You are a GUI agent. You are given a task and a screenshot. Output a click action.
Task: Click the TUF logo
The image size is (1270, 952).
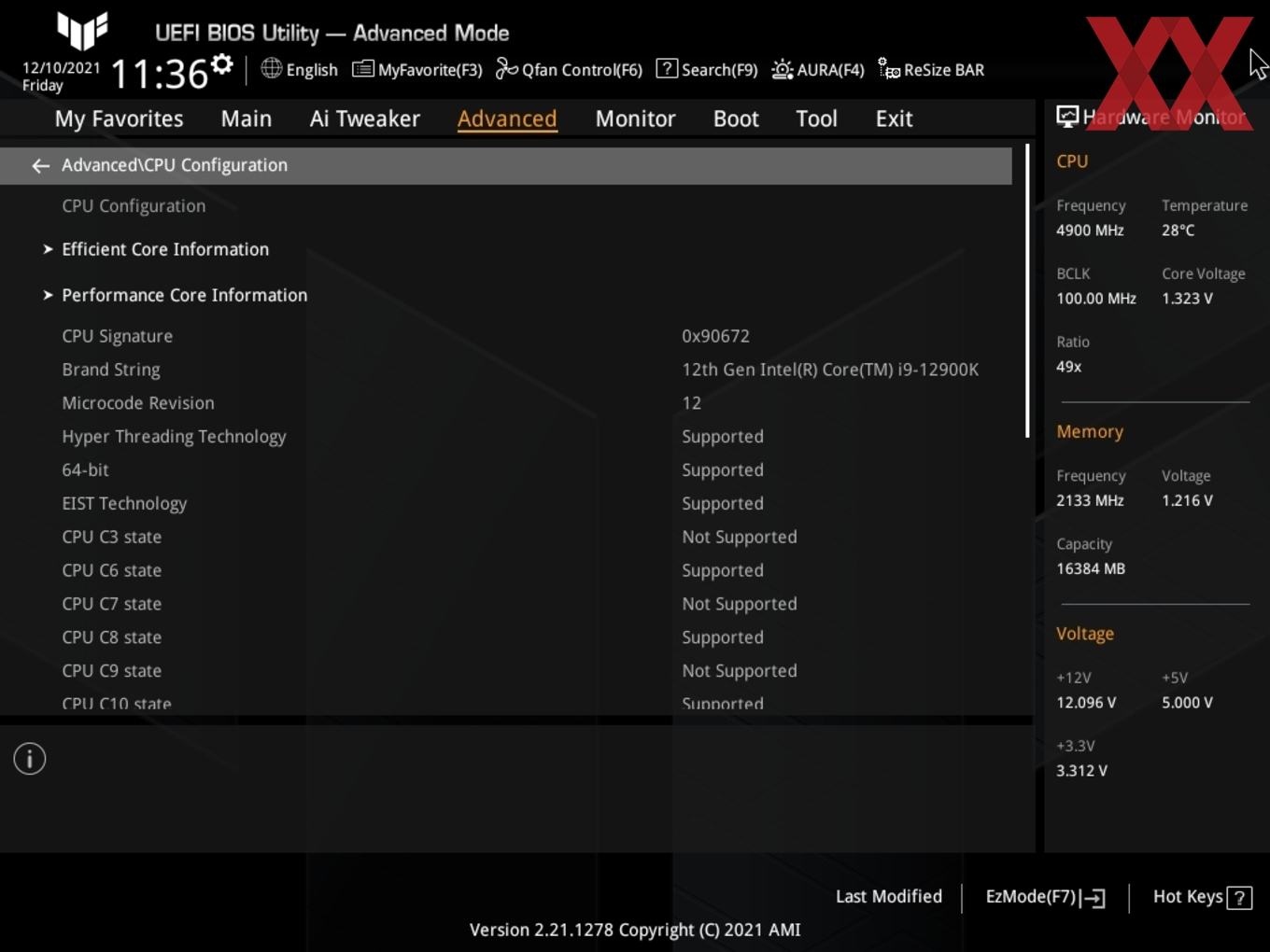point(82,31)
